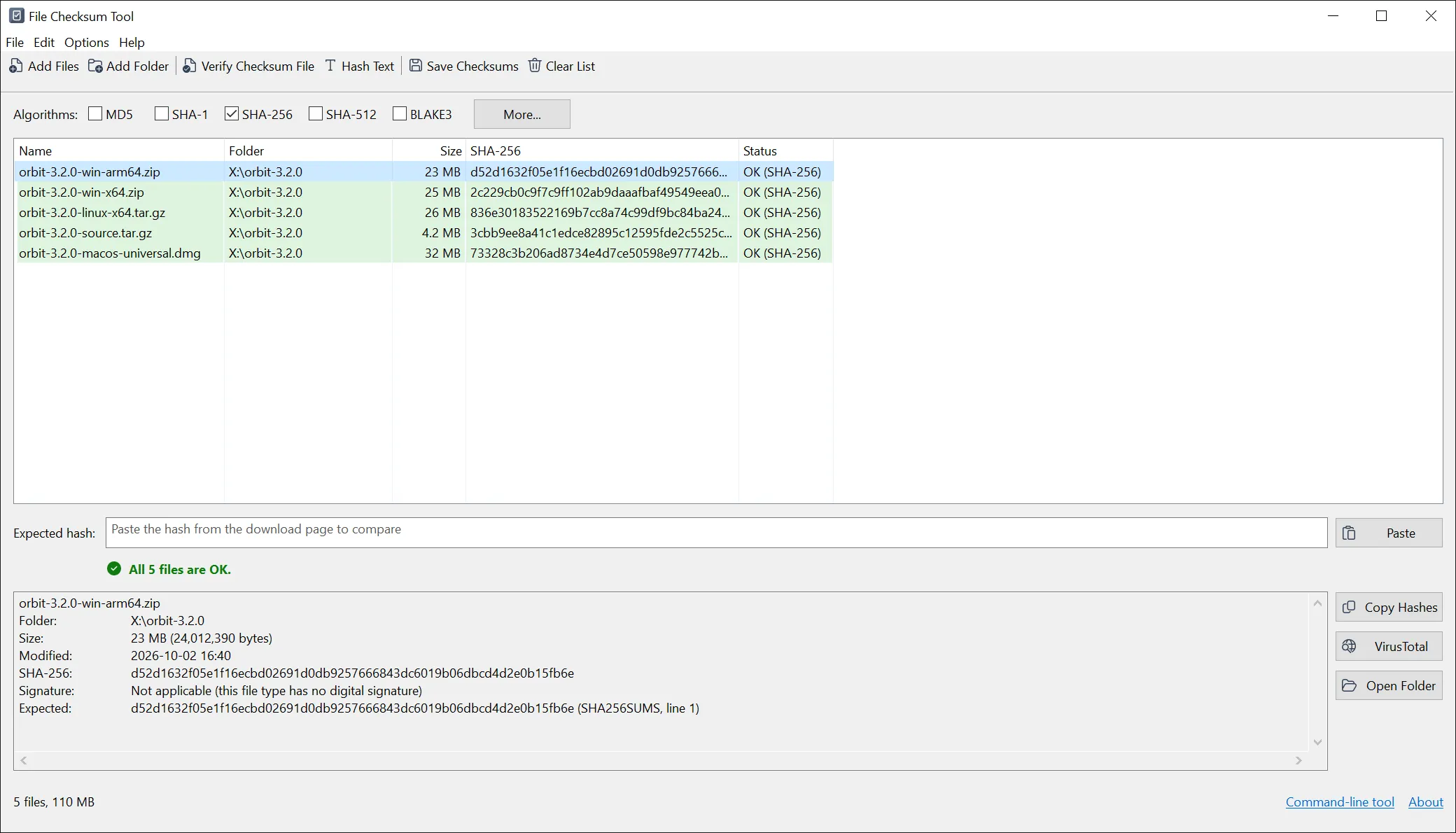Click the hash starting with 73328c3b206a
The height and width of the screenshot is (833, 1456).
click(599, 253)
